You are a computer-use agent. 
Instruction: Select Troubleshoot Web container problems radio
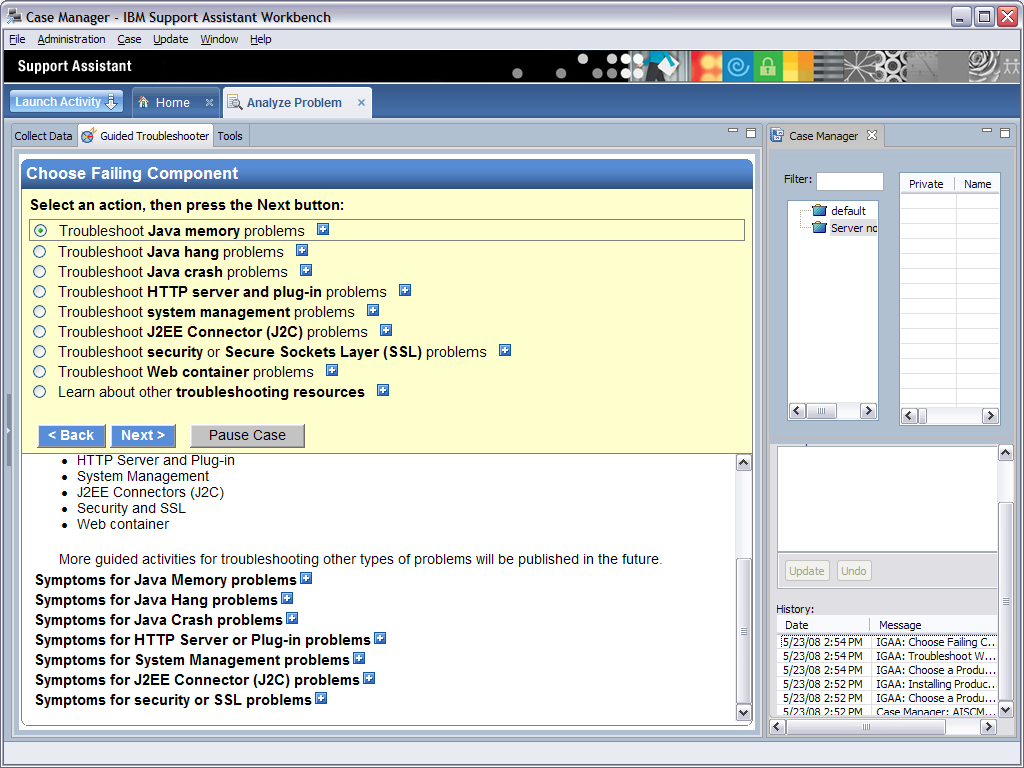click(x=40, y=372)
